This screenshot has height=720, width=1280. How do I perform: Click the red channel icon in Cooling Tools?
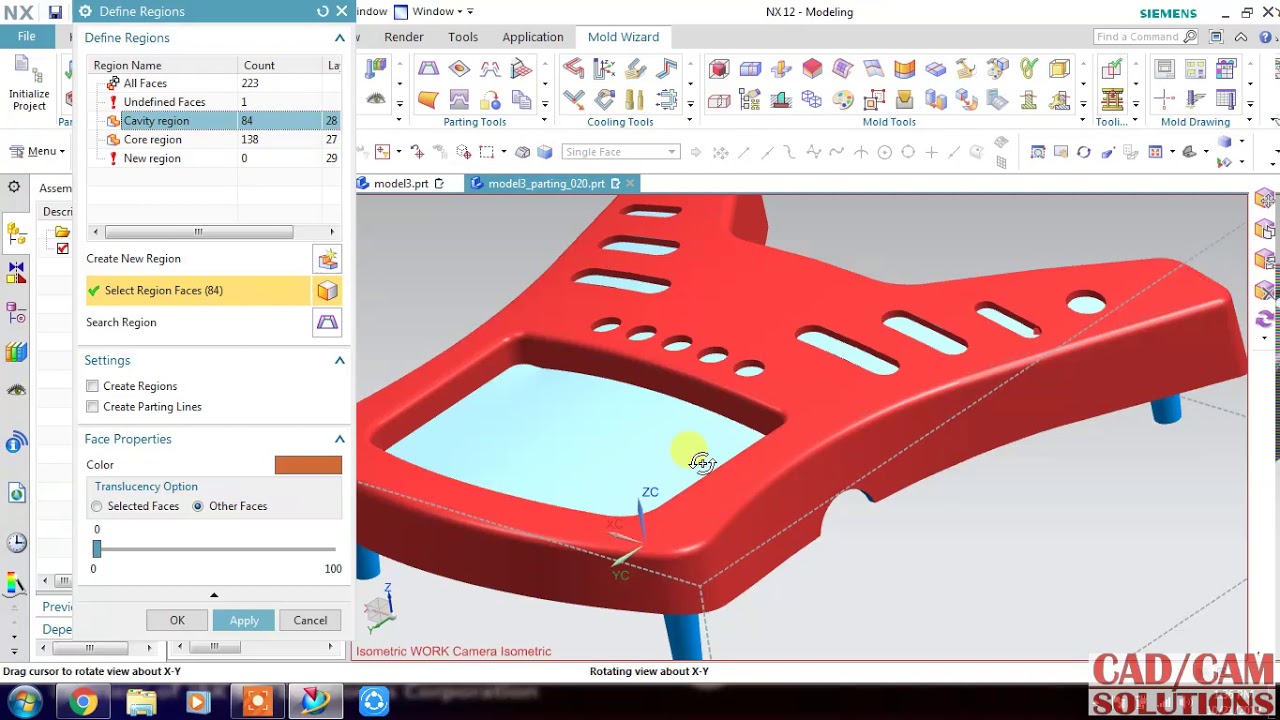573,69
